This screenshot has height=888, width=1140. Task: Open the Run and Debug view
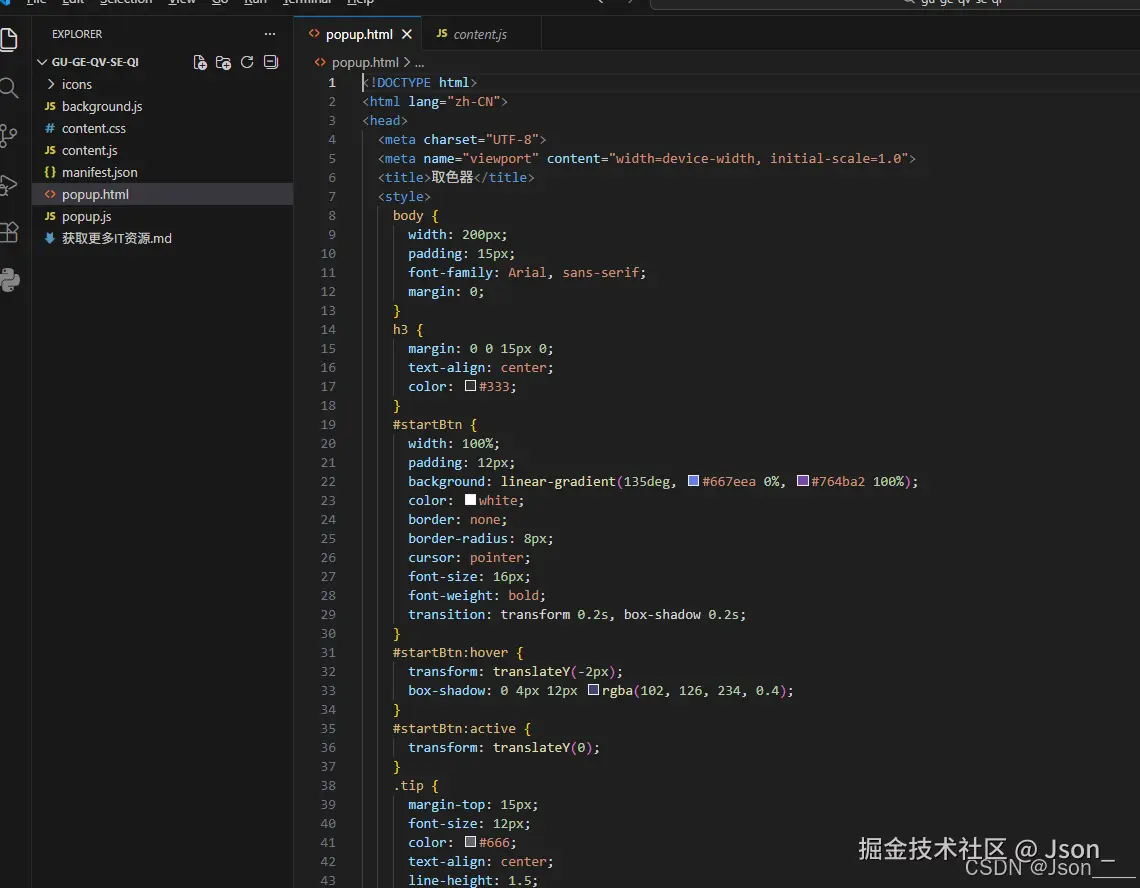tap(9, 185)
